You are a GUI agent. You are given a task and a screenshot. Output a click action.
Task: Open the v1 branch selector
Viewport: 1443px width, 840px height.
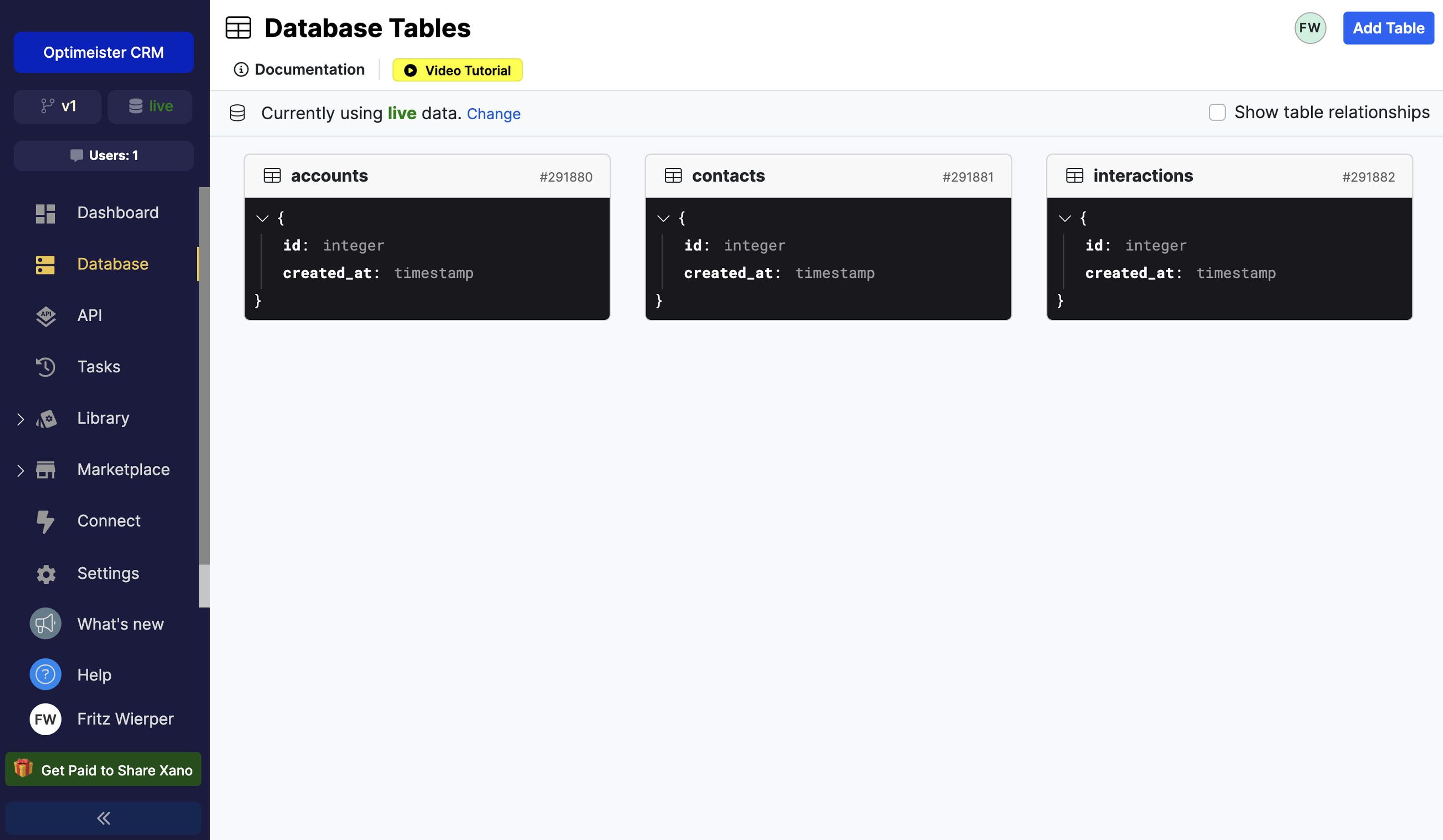coord(58,107)
